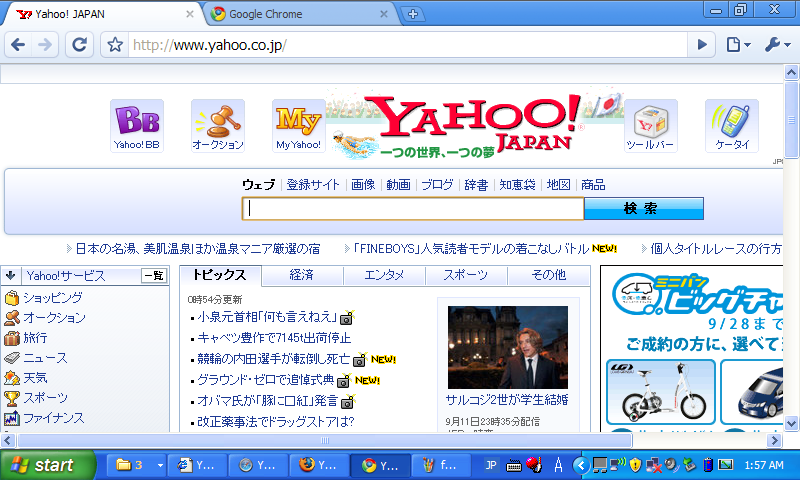This screenshot has width=800, height=480.
Task: Open スポーツ in the services sidebar
Action: 45,398
